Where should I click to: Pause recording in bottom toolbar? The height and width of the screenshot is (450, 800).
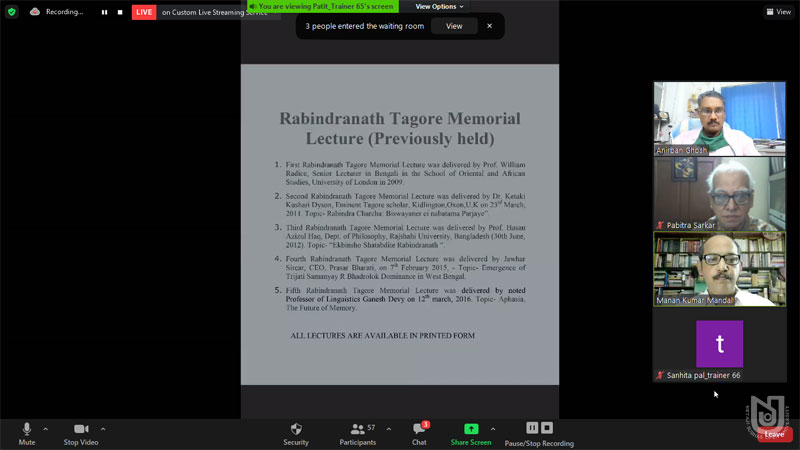coord(532,428)
